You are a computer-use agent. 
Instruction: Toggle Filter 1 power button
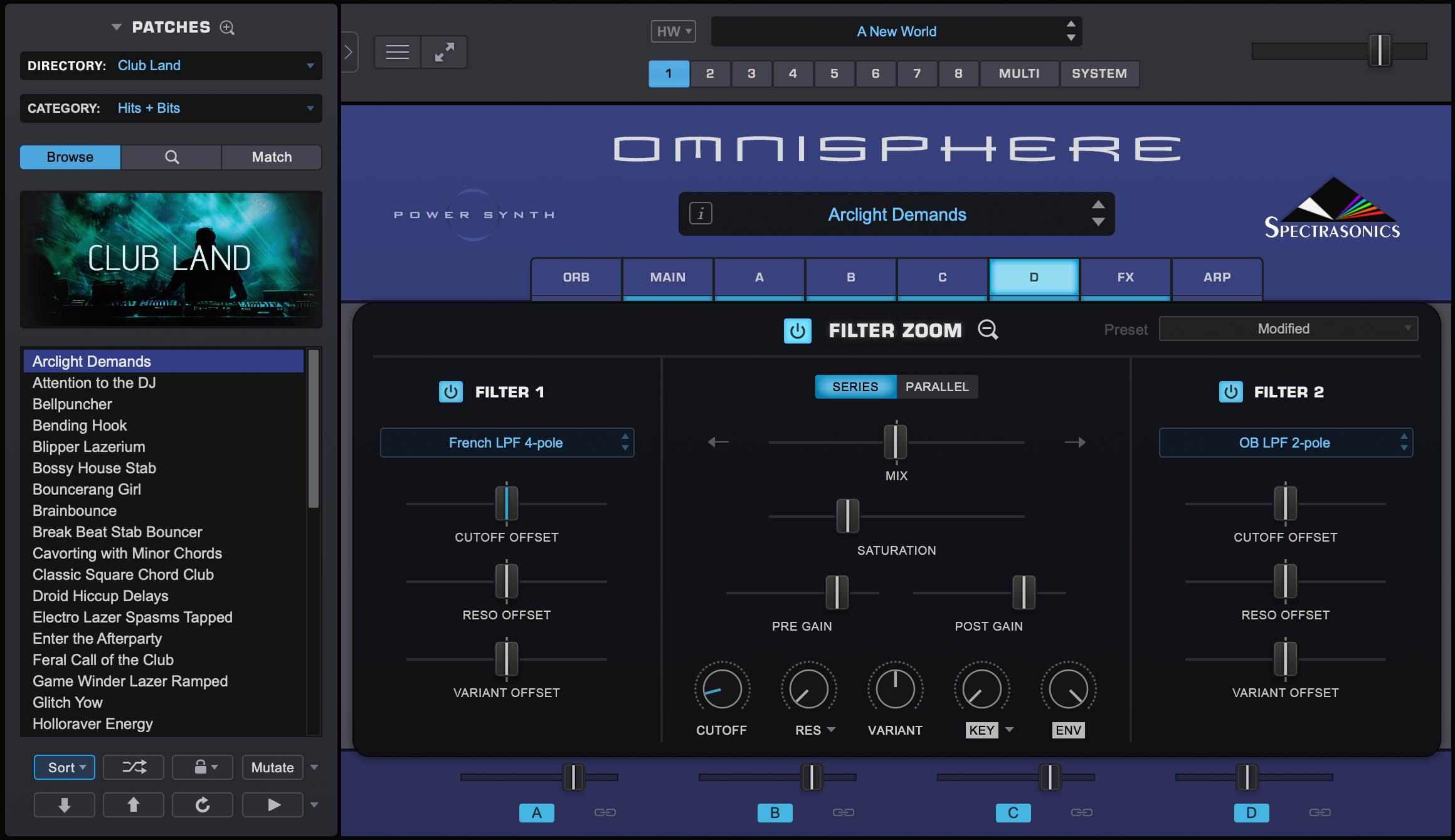point(451,392)
